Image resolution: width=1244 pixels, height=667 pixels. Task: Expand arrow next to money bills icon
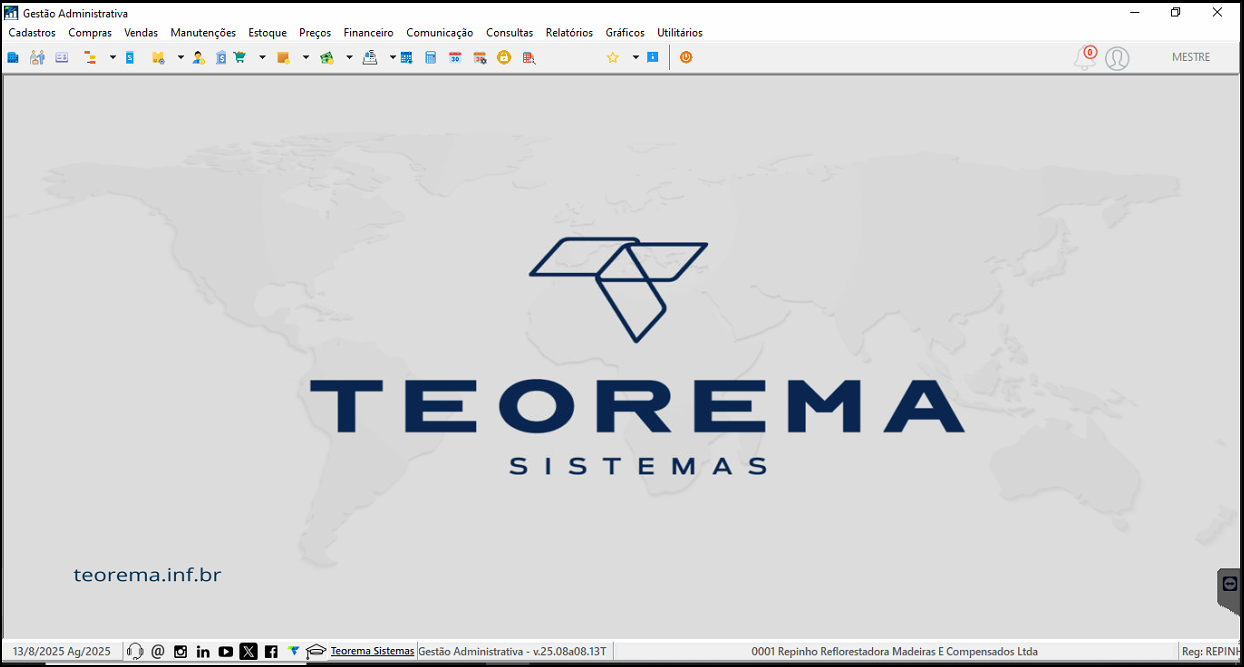(349, 58)
